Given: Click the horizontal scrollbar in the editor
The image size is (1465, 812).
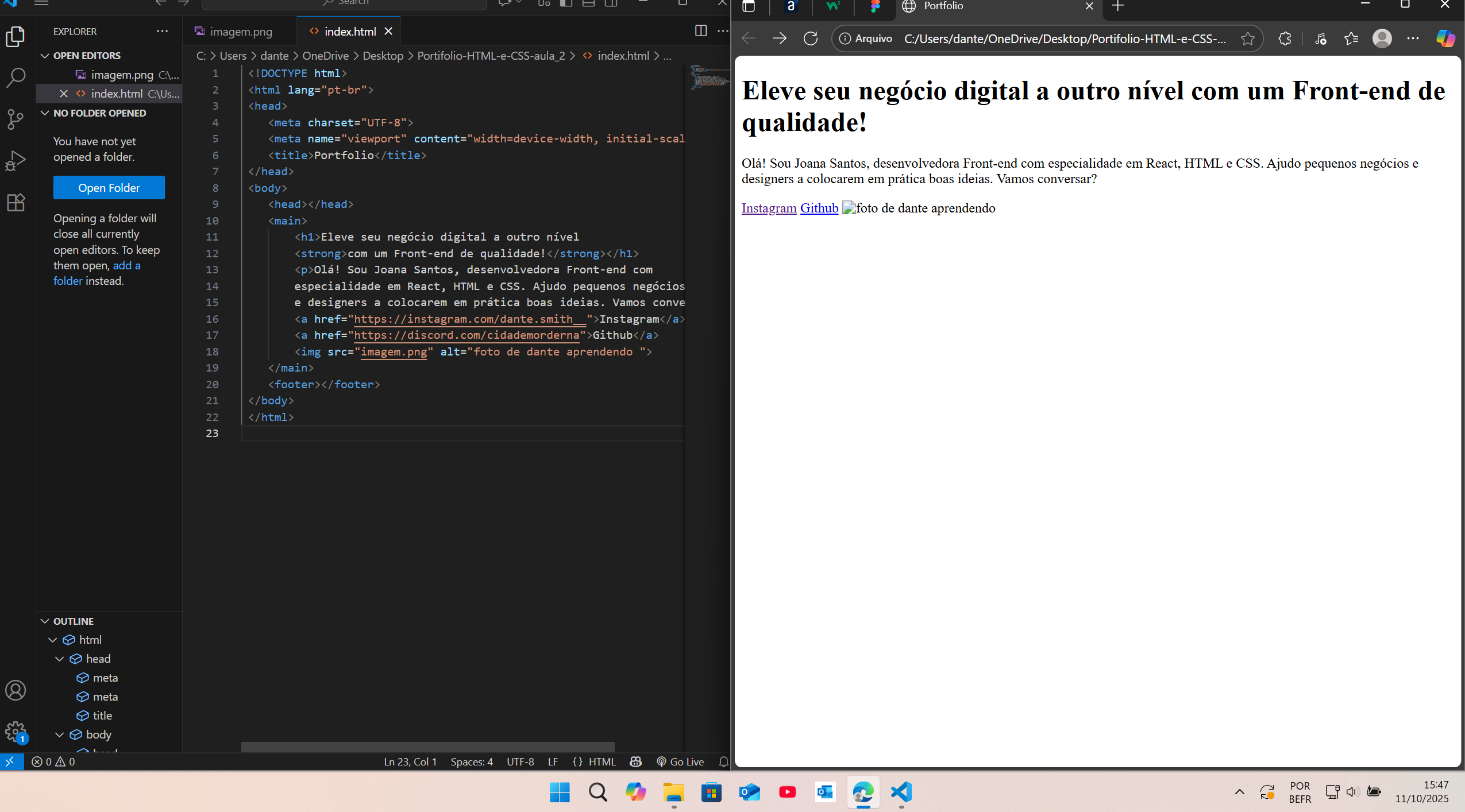Looking at the screenshot, I should point(427,747).
